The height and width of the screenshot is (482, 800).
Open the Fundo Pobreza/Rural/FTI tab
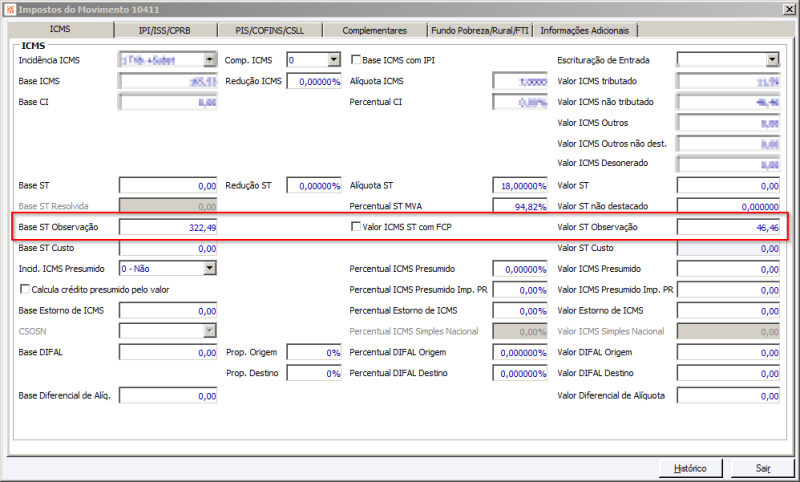(x=480, y=31)
